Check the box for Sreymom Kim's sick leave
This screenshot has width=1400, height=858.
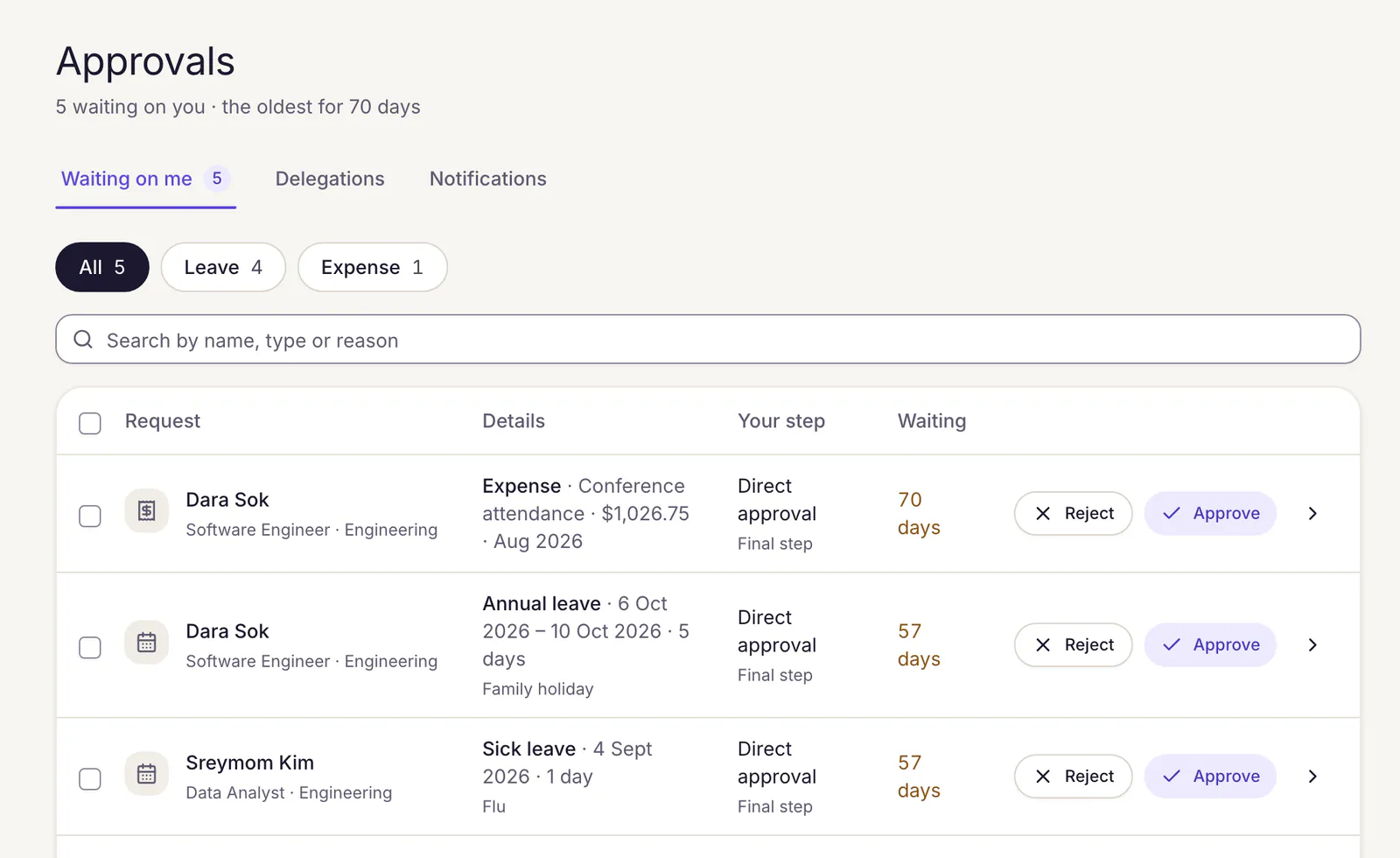click(90, 779)
